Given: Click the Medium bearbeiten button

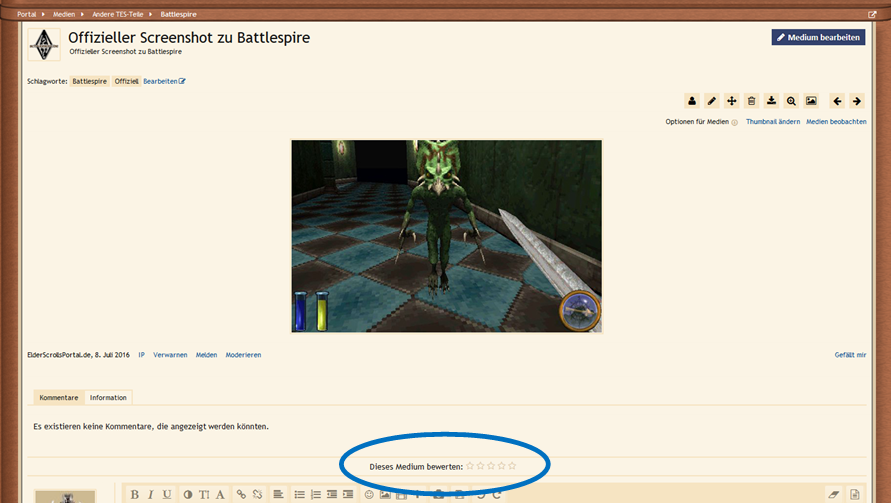Looking at the screenshot, I should (818, 38).
